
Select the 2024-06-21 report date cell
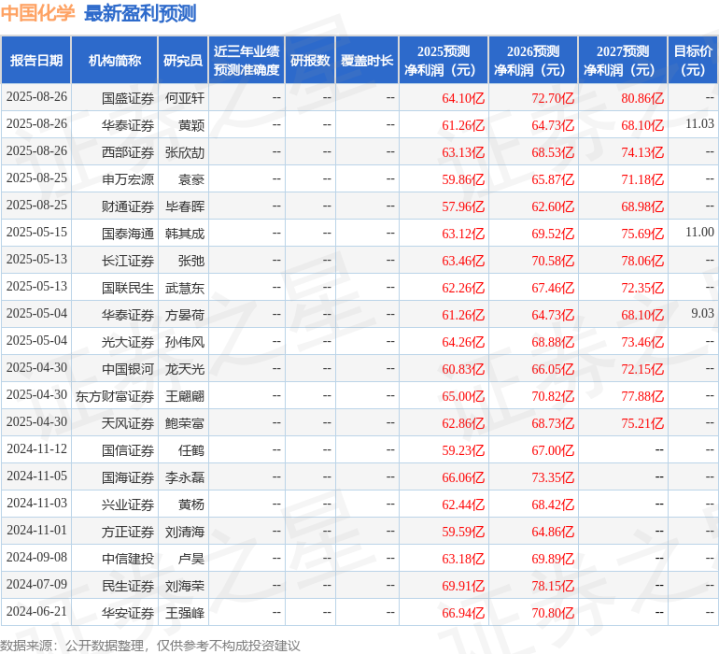[x=36, y=612]
